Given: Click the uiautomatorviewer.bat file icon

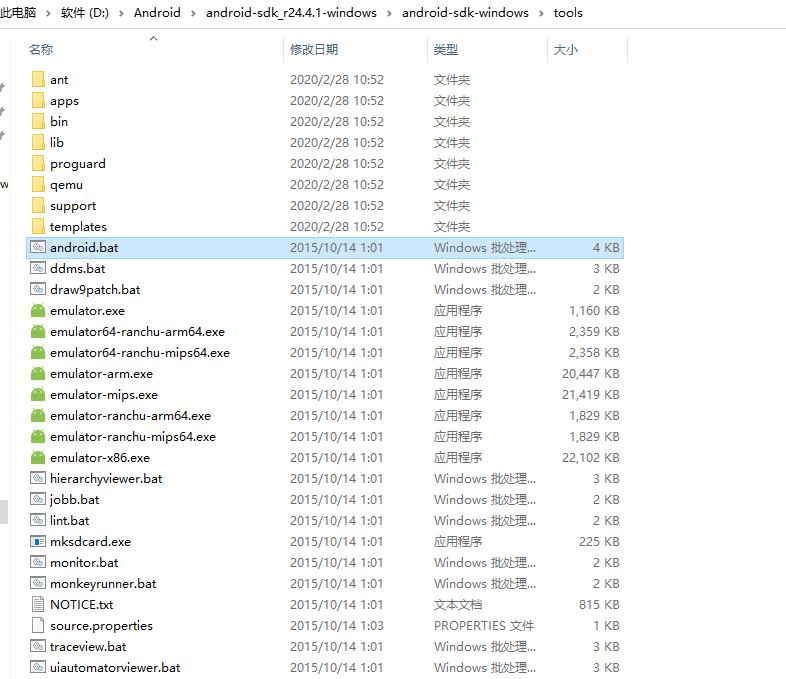Looking at the screenshot, I should point(38,667).
